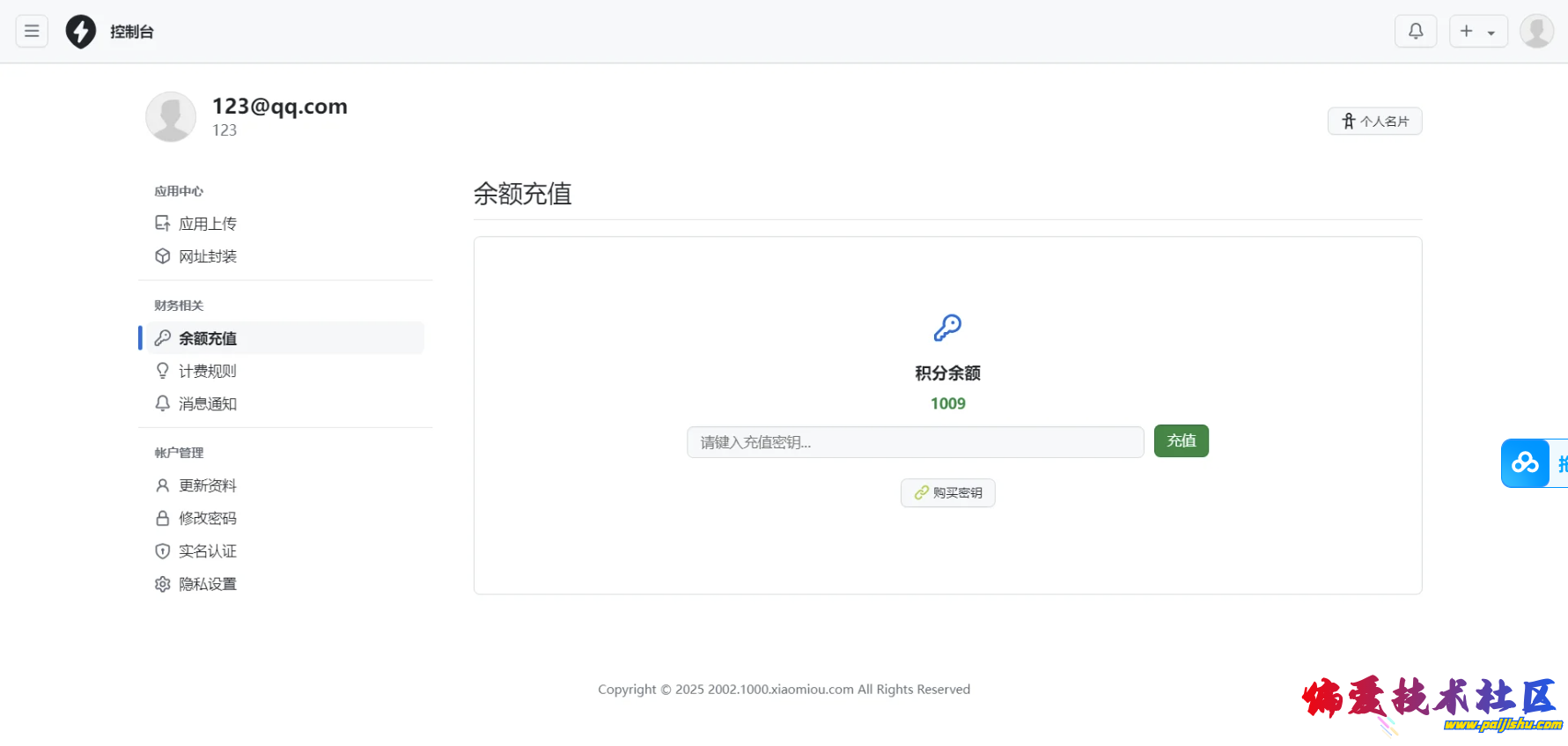This screenshot has height=746, width=1568.
Task: Open 计费规则 page
Action: (x=207, y=371)
